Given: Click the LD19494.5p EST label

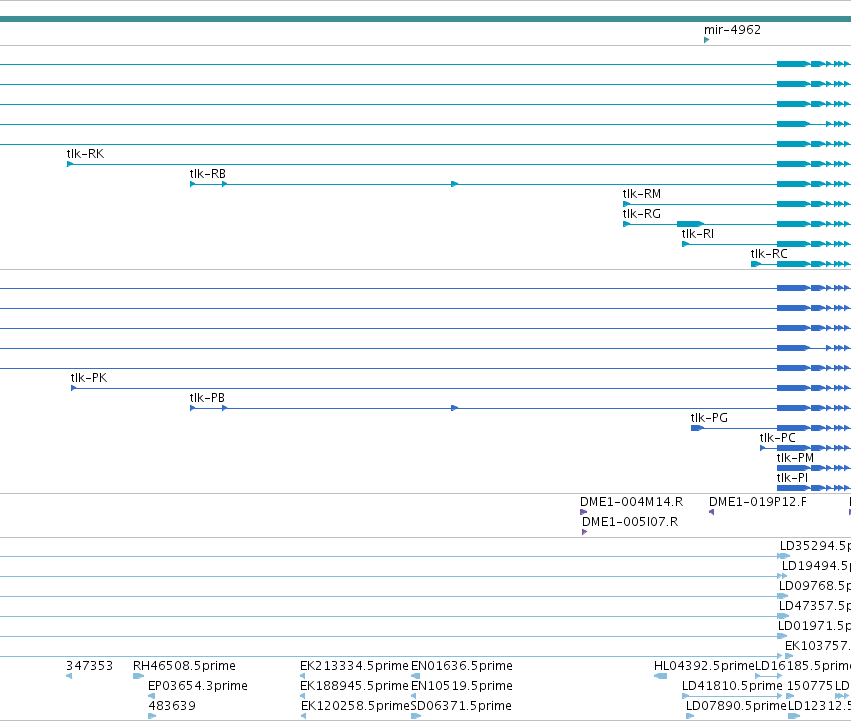Looking at the screenshot, I should (x=816, y=566).
